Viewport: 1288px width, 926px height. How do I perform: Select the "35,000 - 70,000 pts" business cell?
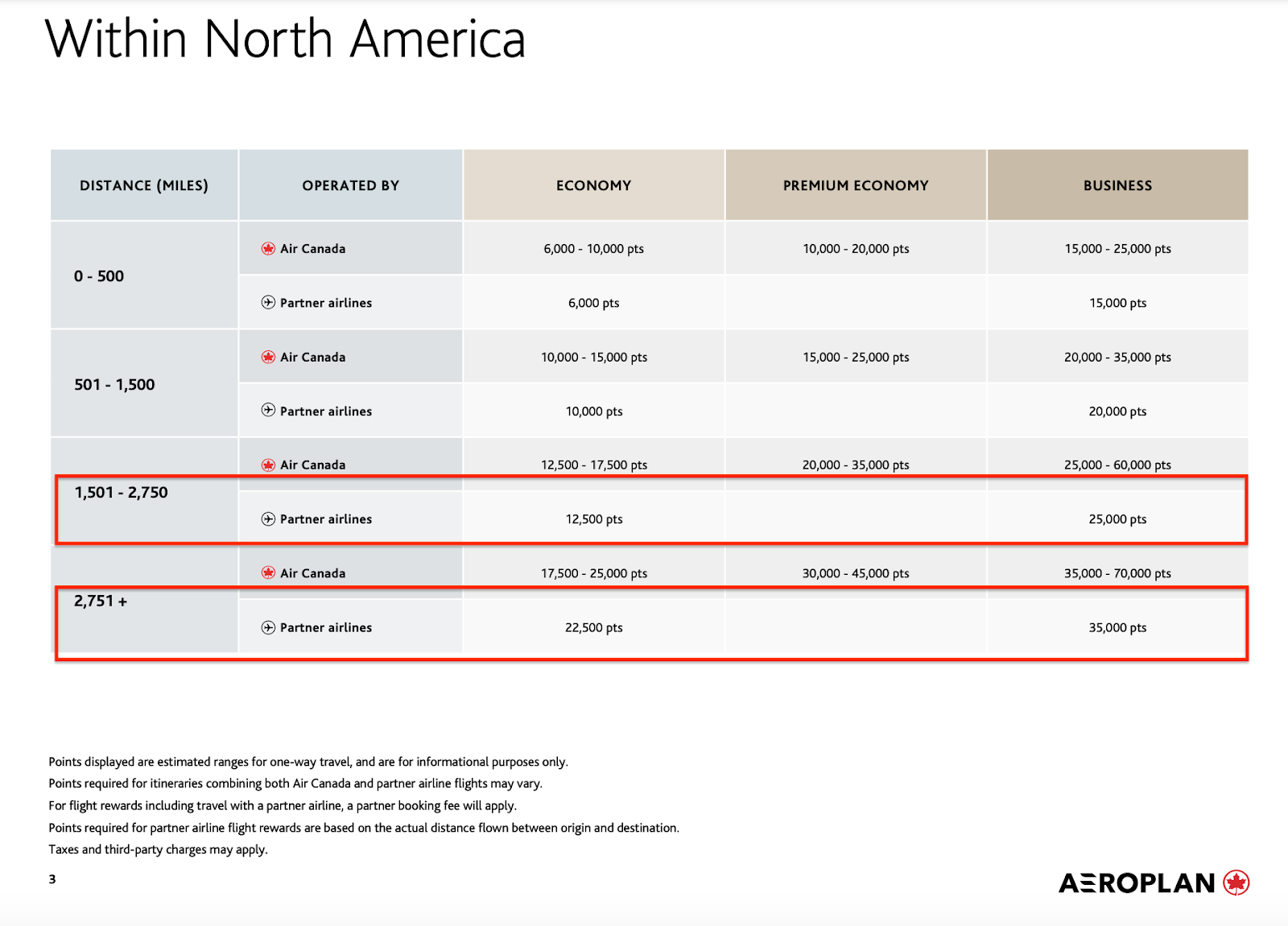click(1118, 573)
